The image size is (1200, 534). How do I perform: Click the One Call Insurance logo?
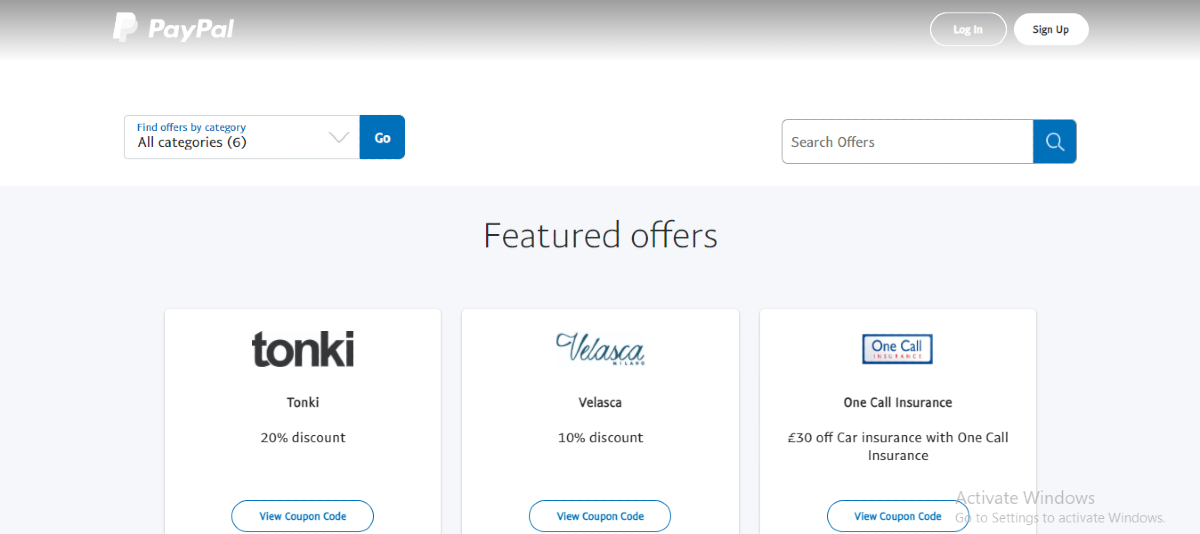coord(897,349)
